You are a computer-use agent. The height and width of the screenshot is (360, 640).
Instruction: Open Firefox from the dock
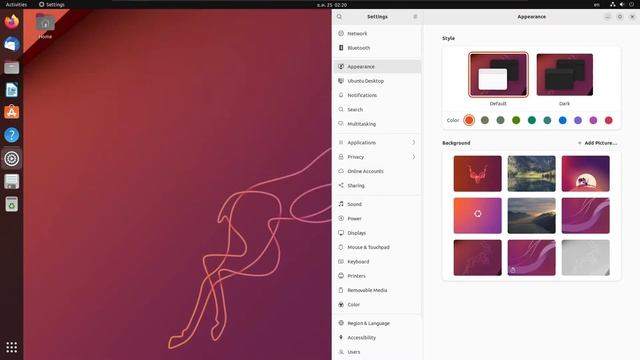[11, 21]
